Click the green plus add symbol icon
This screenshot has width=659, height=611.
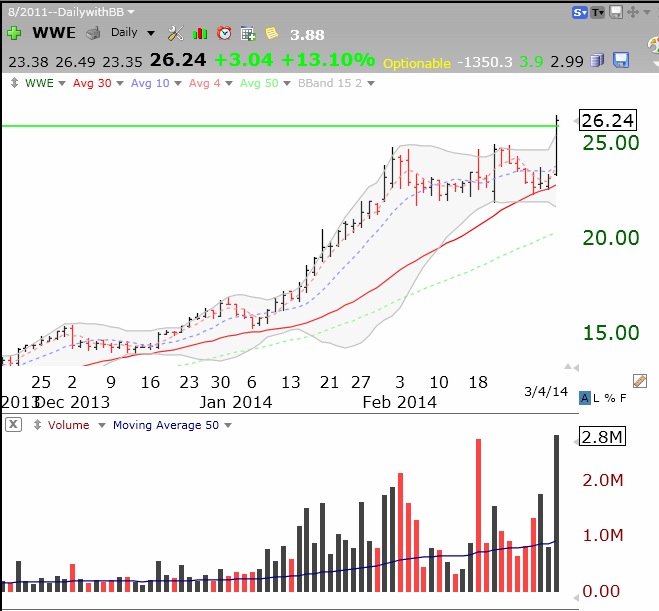tap(14, 33)
